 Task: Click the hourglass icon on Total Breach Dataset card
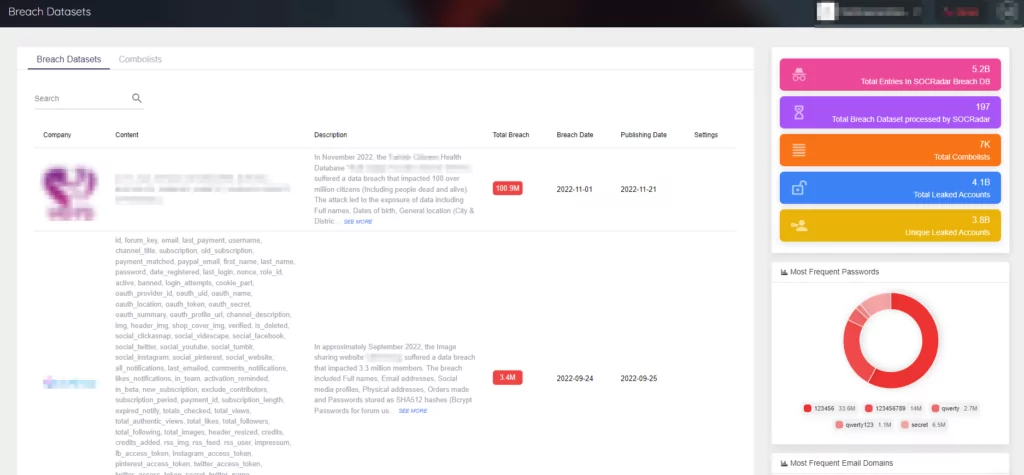pyautogui.click(x=799, y=112)
